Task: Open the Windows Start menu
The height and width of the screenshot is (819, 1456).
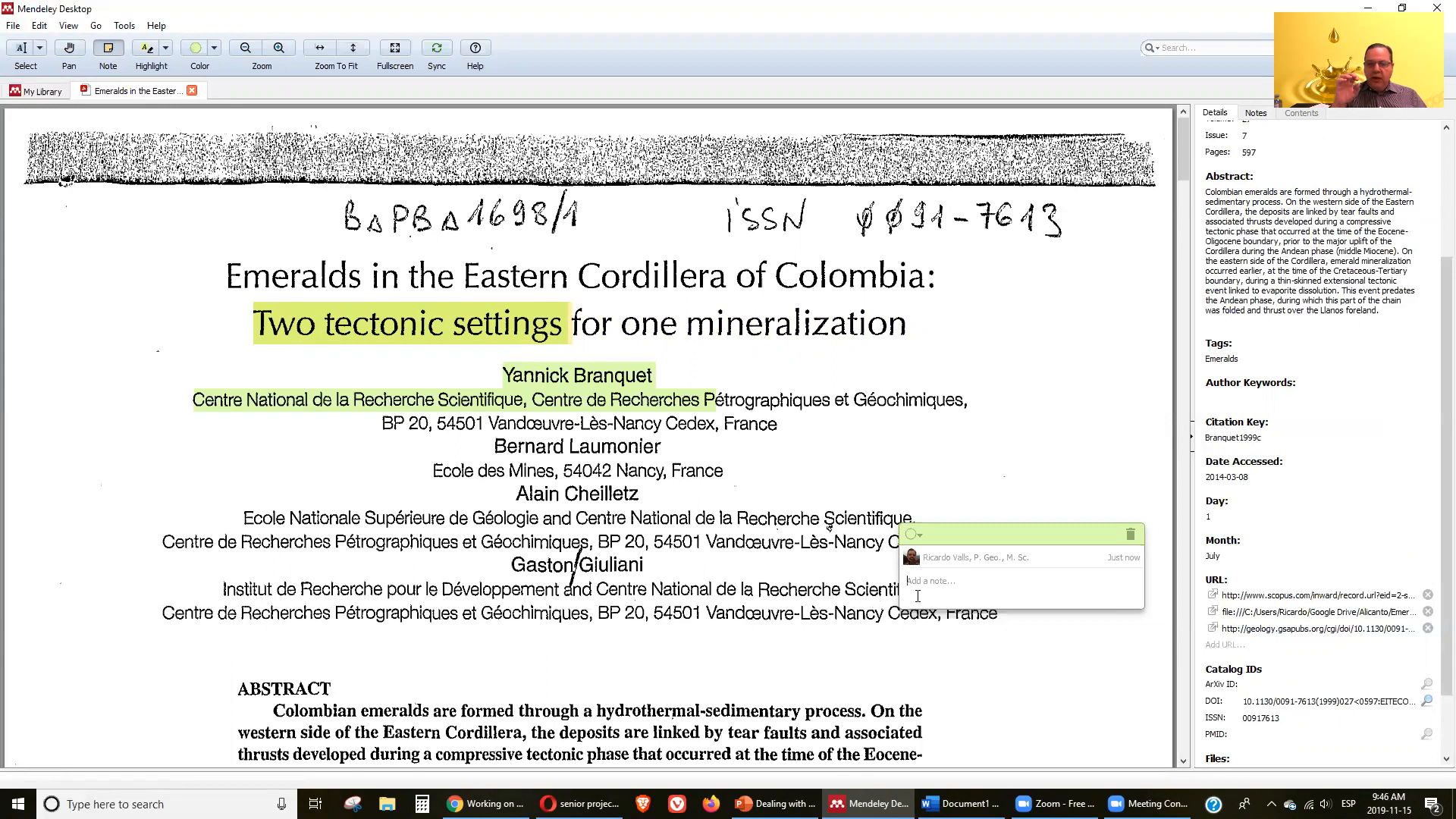Action: tap(18, 804)
